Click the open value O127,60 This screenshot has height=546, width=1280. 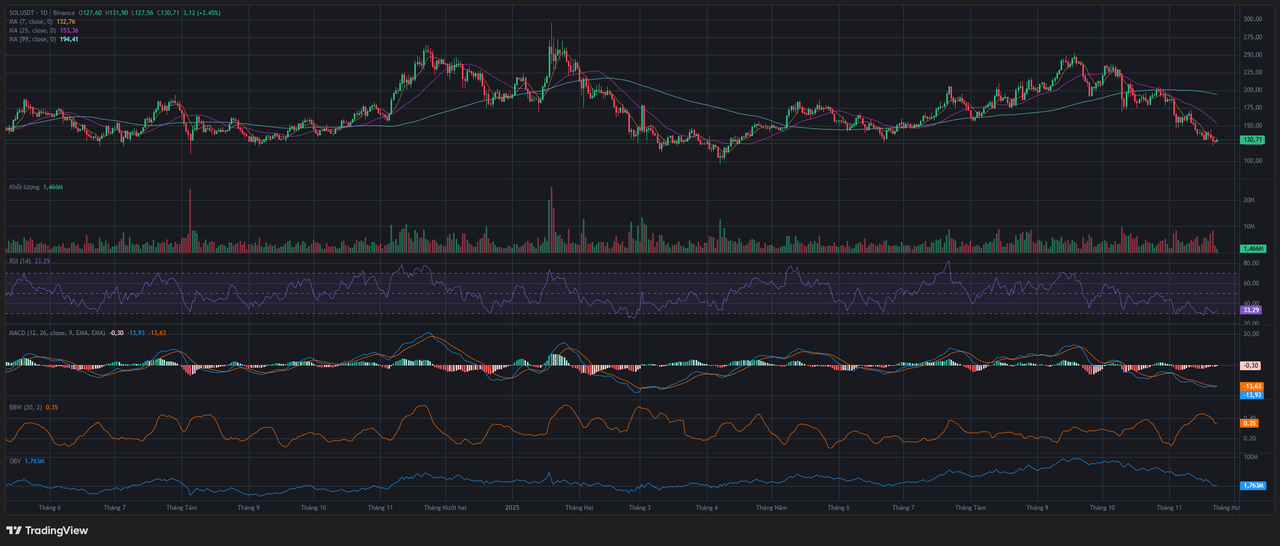coord(90,13)
